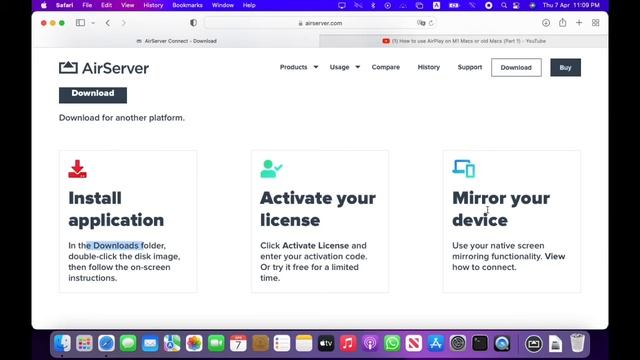This screenshot has width=640, height=360.
Task: Open Mail from the Dock
Action: pyautogui.click(x=150, y=343)
